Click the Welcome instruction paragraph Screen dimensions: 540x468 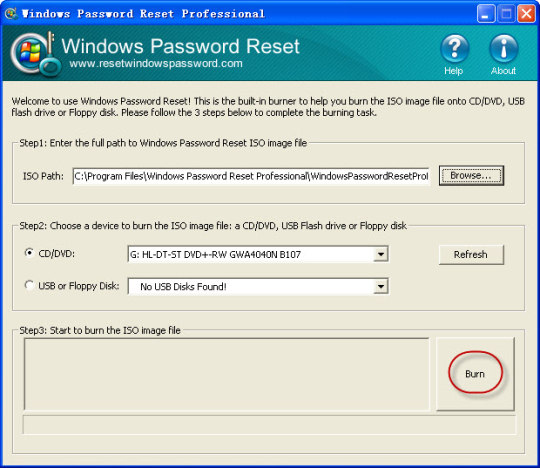point(268,107)
